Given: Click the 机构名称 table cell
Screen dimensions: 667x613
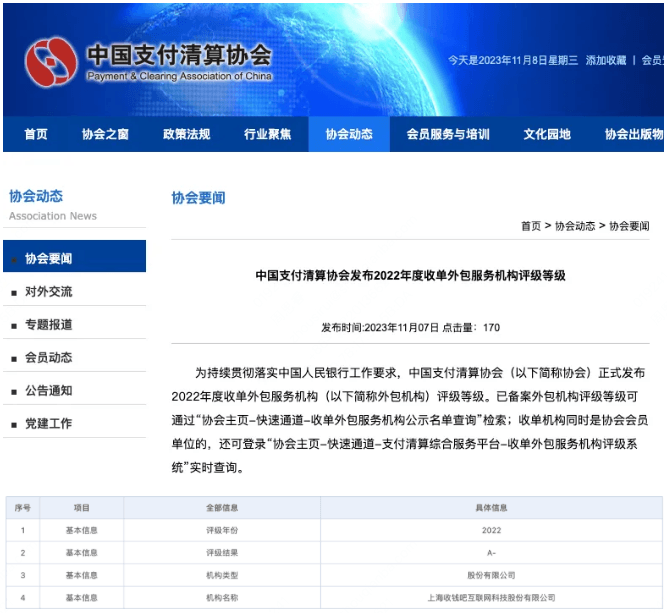Looking at the screenshot, I should [x=222, y=598].
